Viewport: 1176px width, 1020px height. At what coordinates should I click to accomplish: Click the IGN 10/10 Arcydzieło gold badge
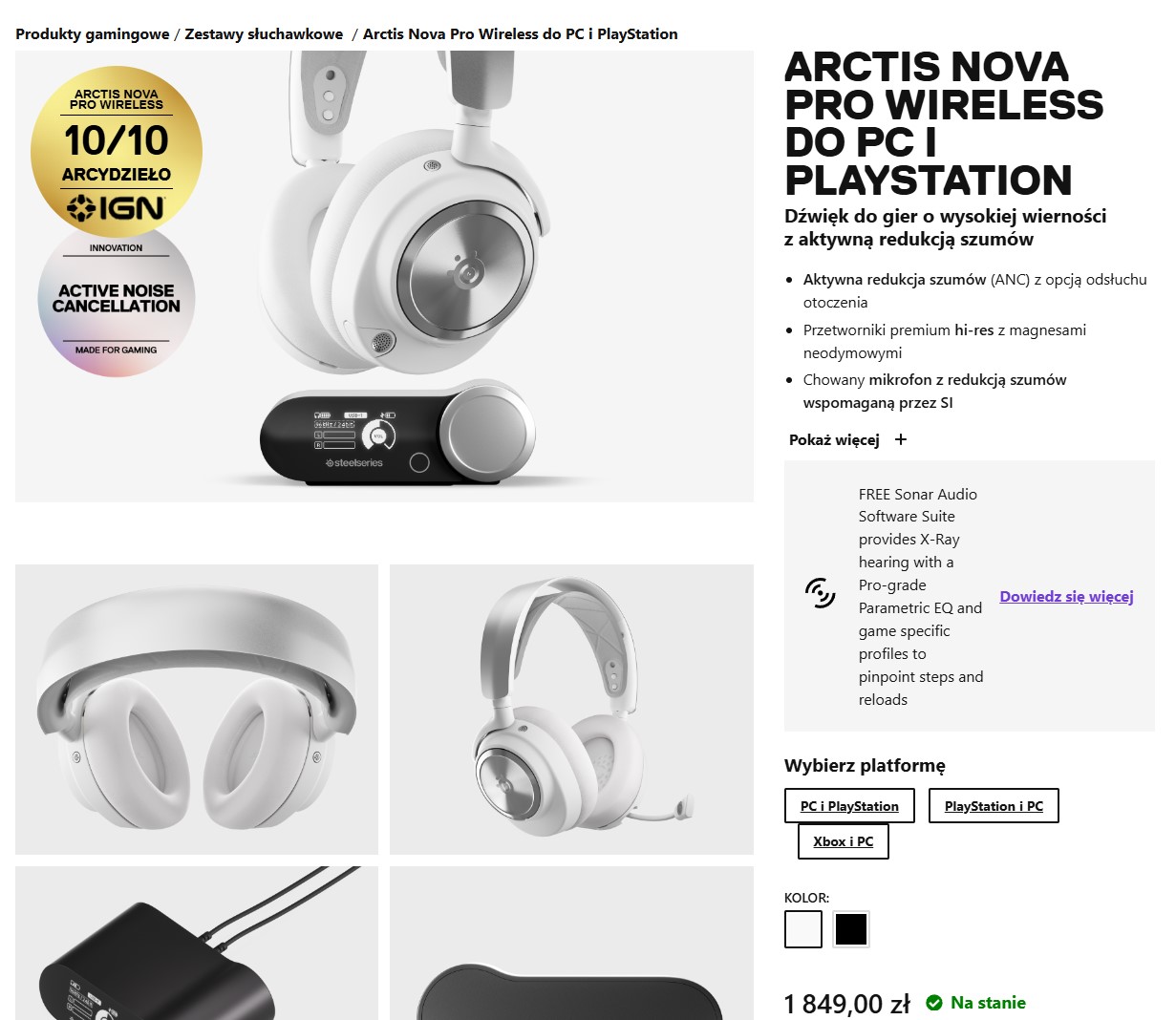[x=117, y=151]
